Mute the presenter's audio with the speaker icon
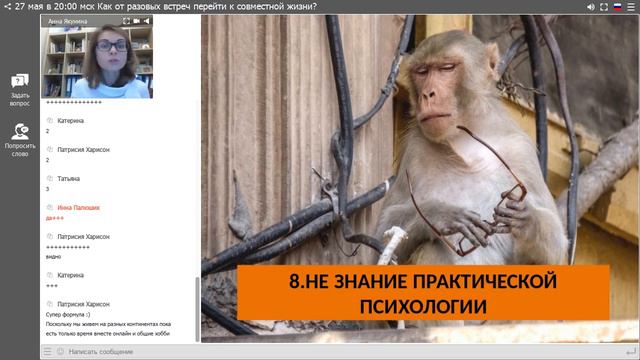The height and width of the screenshot is (360, 640). point(146,21)
